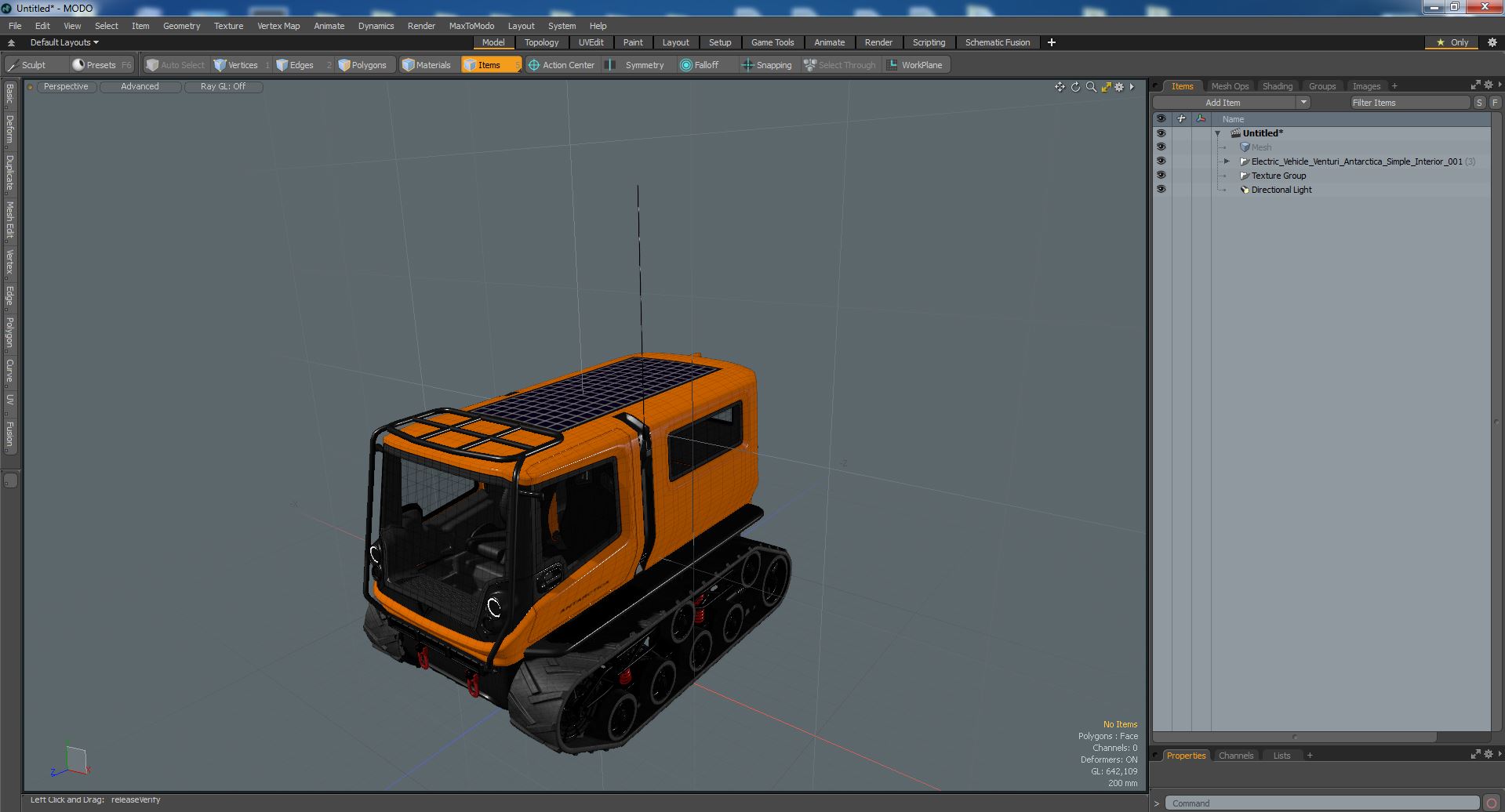The width and height of the screenshot is (1505, 812).
Task: Click the Command input field
Action: tap(1322, 803)
